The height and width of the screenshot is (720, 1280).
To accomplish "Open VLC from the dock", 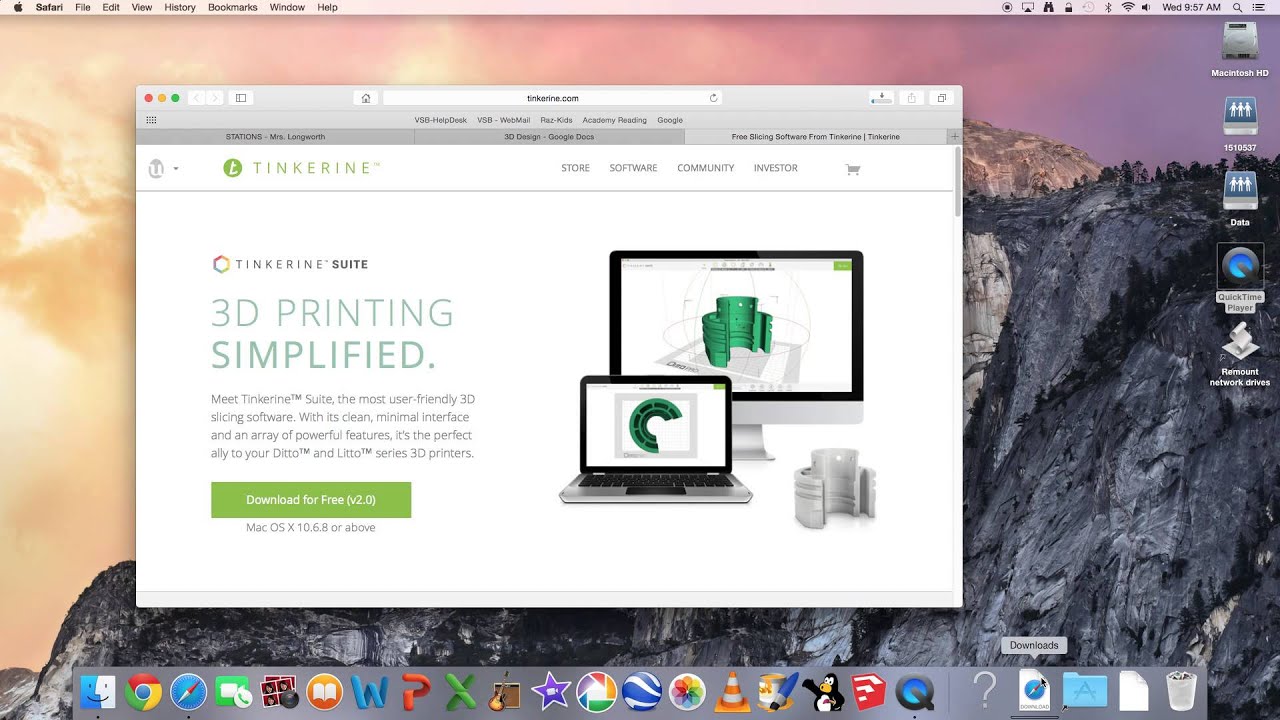I will 733,692.
